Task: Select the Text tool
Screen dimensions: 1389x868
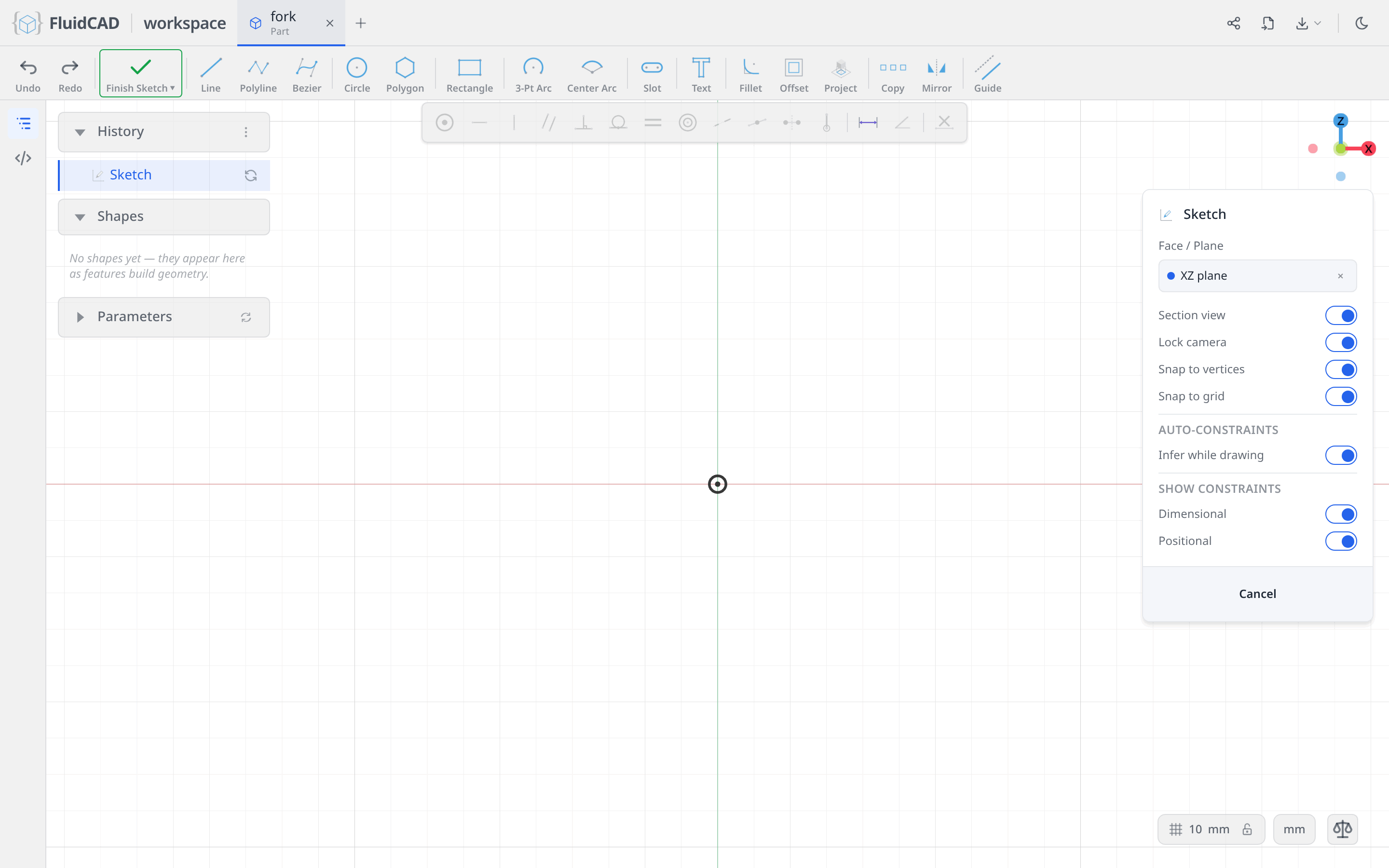Action: 701,75
